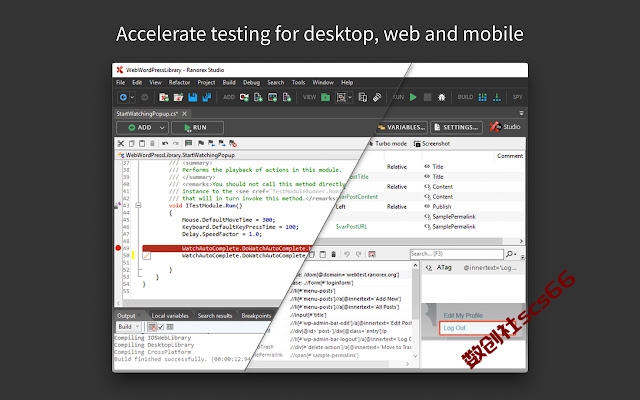Switch to the Search results tab

(x=215, y=316)
